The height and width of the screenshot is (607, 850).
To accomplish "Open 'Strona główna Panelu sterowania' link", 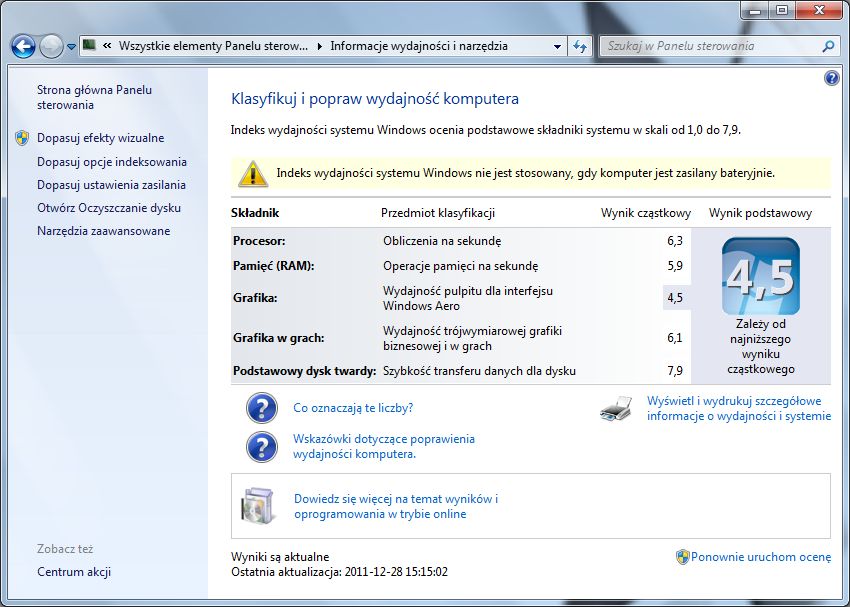I will [x=94, y=98].
